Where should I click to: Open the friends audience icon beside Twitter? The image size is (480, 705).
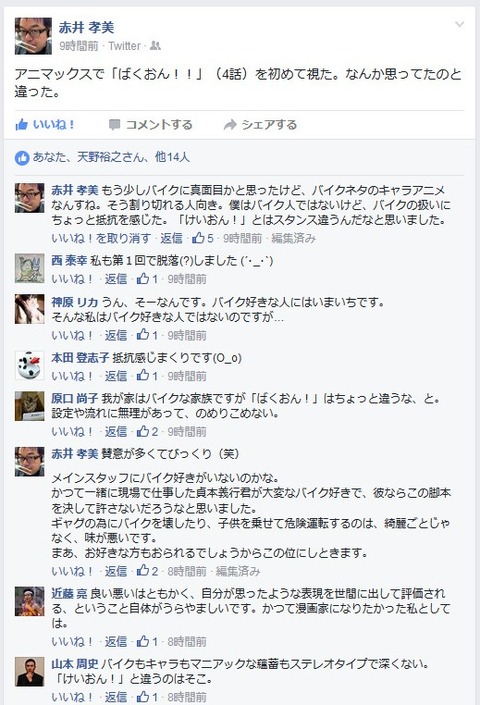tap(155, 45)
